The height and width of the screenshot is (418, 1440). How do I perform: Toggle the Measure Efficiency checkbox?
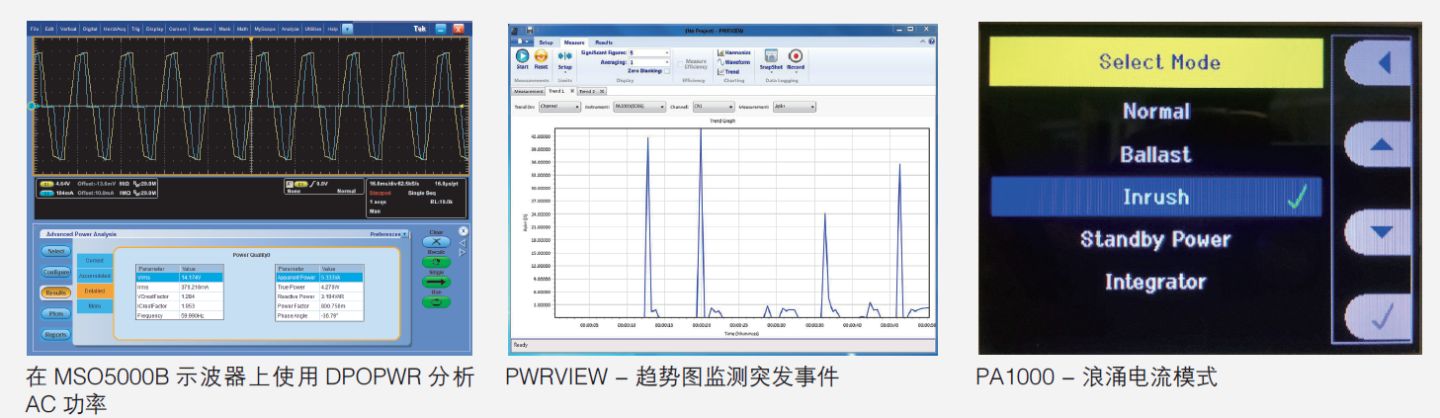click(x=680, y=66)
